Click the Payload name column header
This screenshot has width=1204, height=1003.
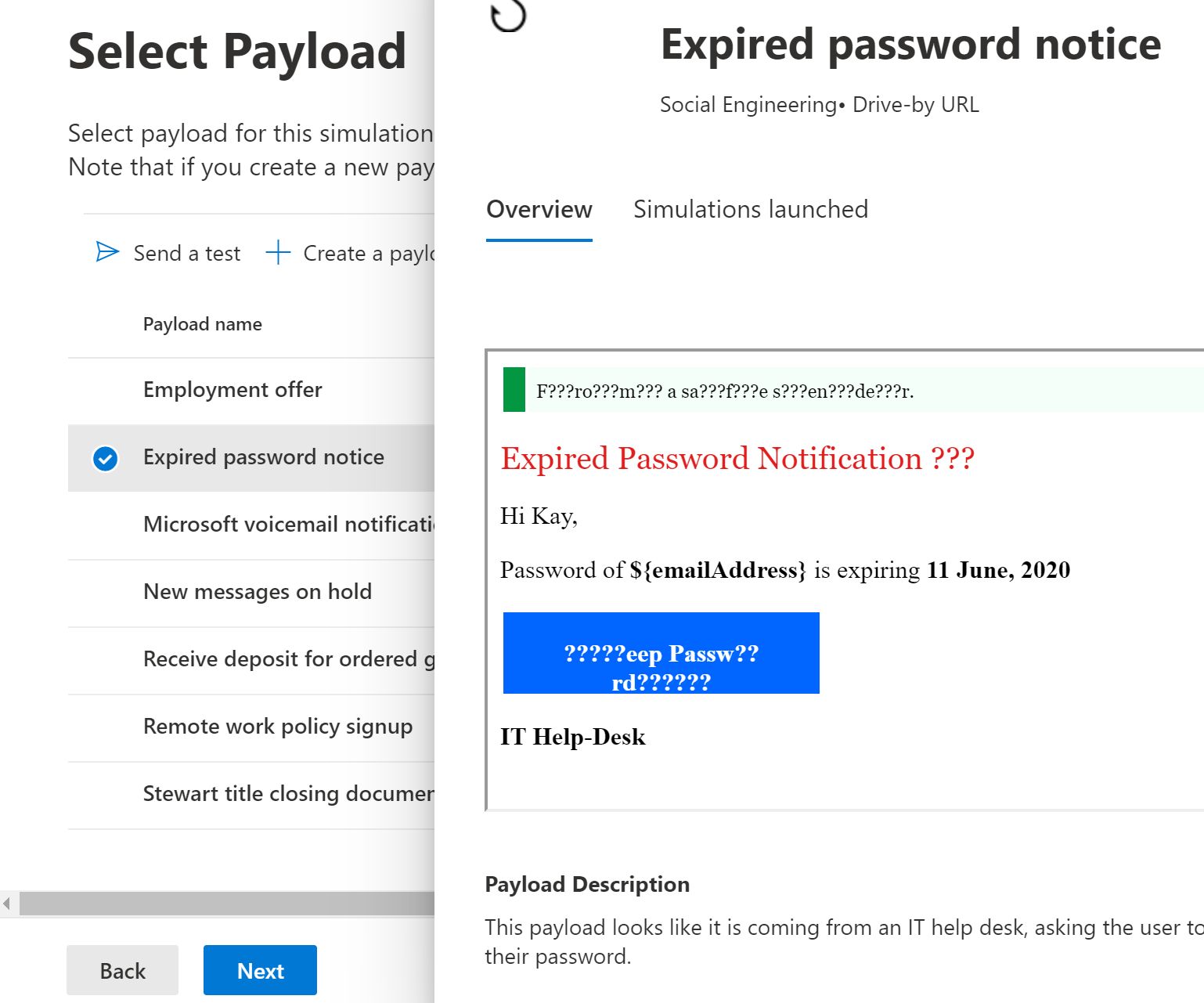coord(202,324)
